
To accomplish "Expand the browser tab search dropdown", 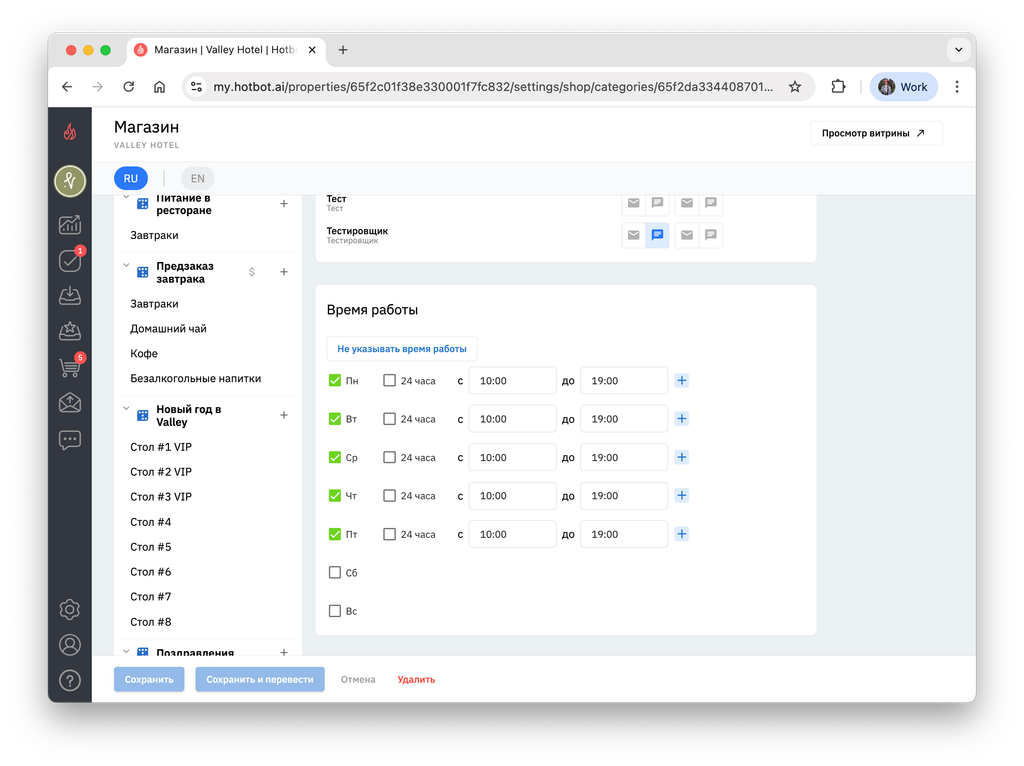I will click(958, 50).
